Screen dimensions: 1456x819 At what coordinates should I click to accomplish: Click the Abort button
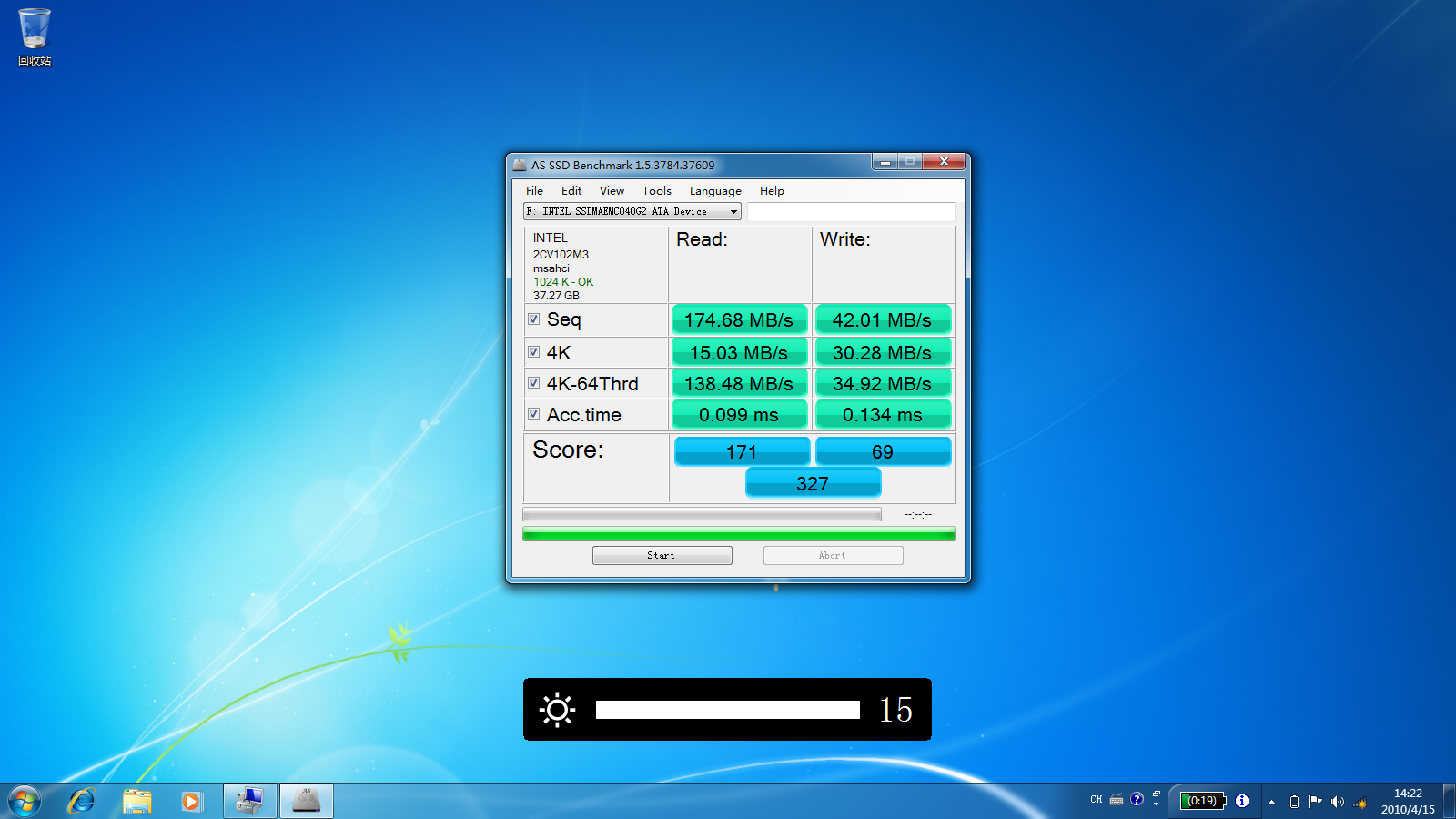coord(833,555)
